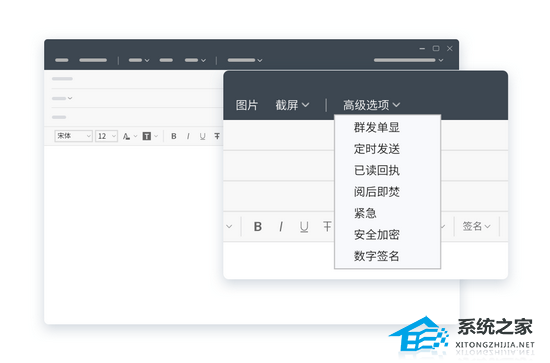Open the 宋体 font family dropdown

(x=73, y=136)
